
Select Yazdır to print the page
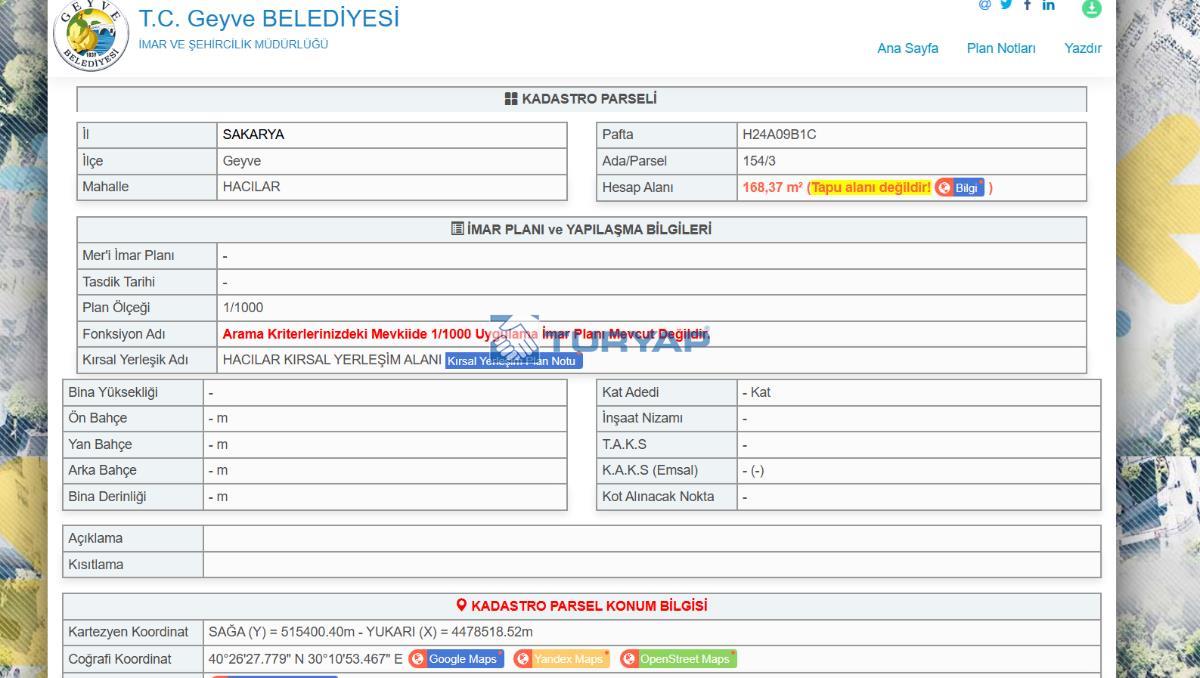point(1082,48)
